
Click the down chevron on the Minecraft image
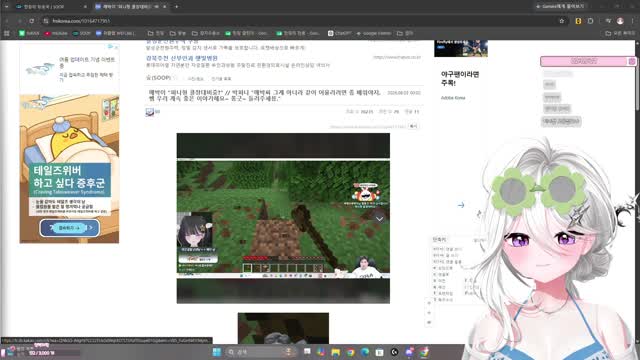point(379,219)
